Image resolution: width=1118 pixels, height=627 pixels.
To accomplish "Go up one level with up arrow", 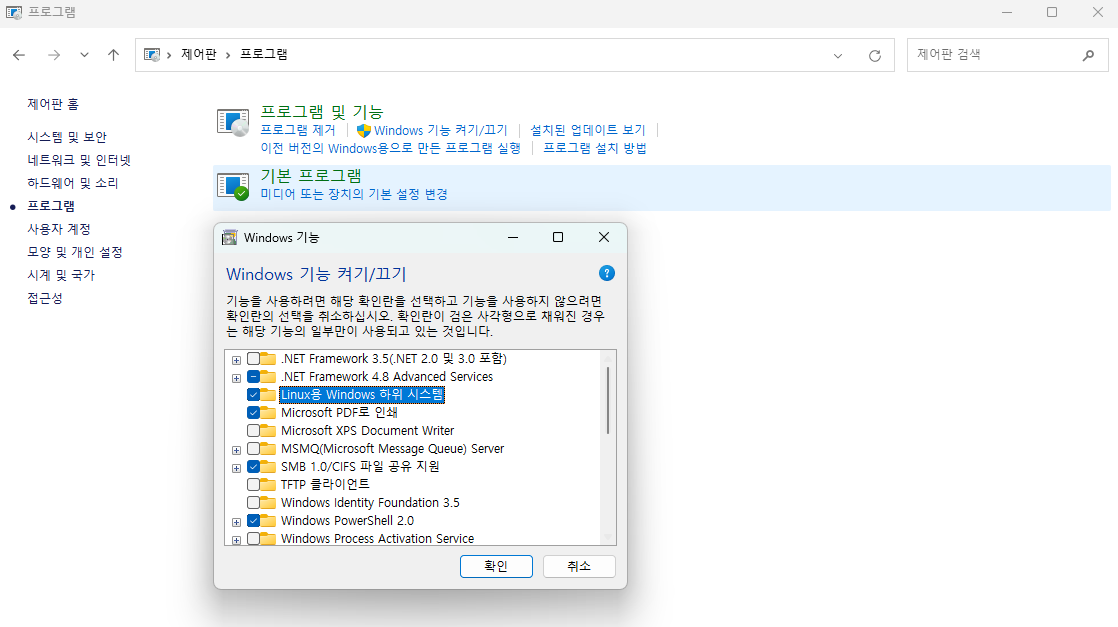I will 113,55.
